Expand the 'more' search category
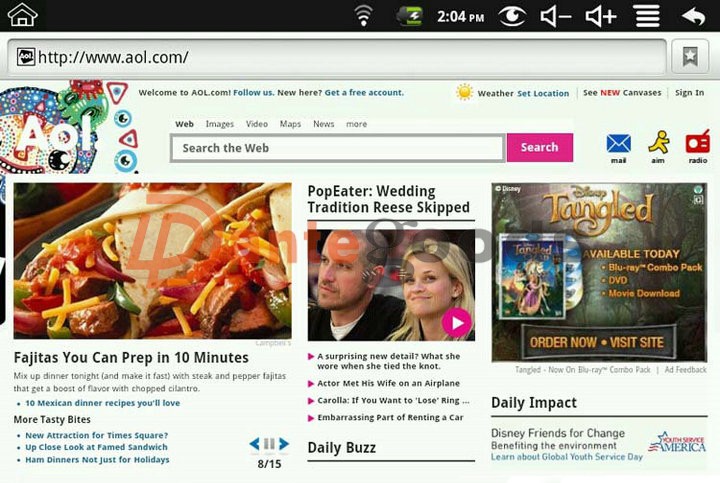This screenshot has height=483, width=720. [x=356, y=124]
